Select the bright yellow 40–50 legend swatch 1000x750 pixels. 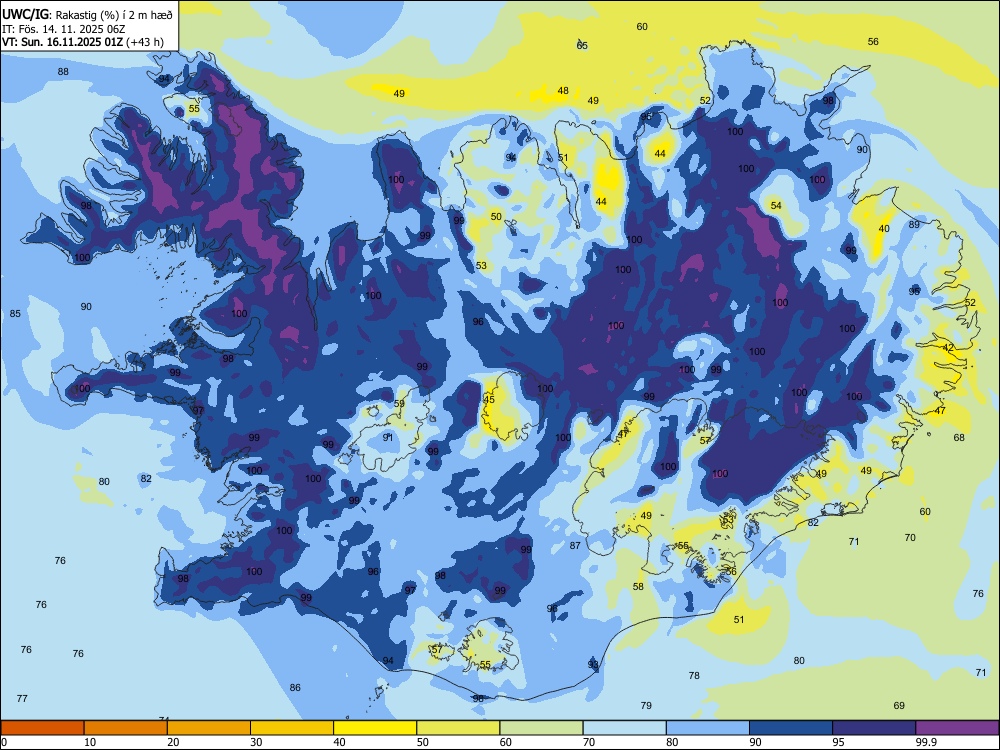[x=375, y=728]
